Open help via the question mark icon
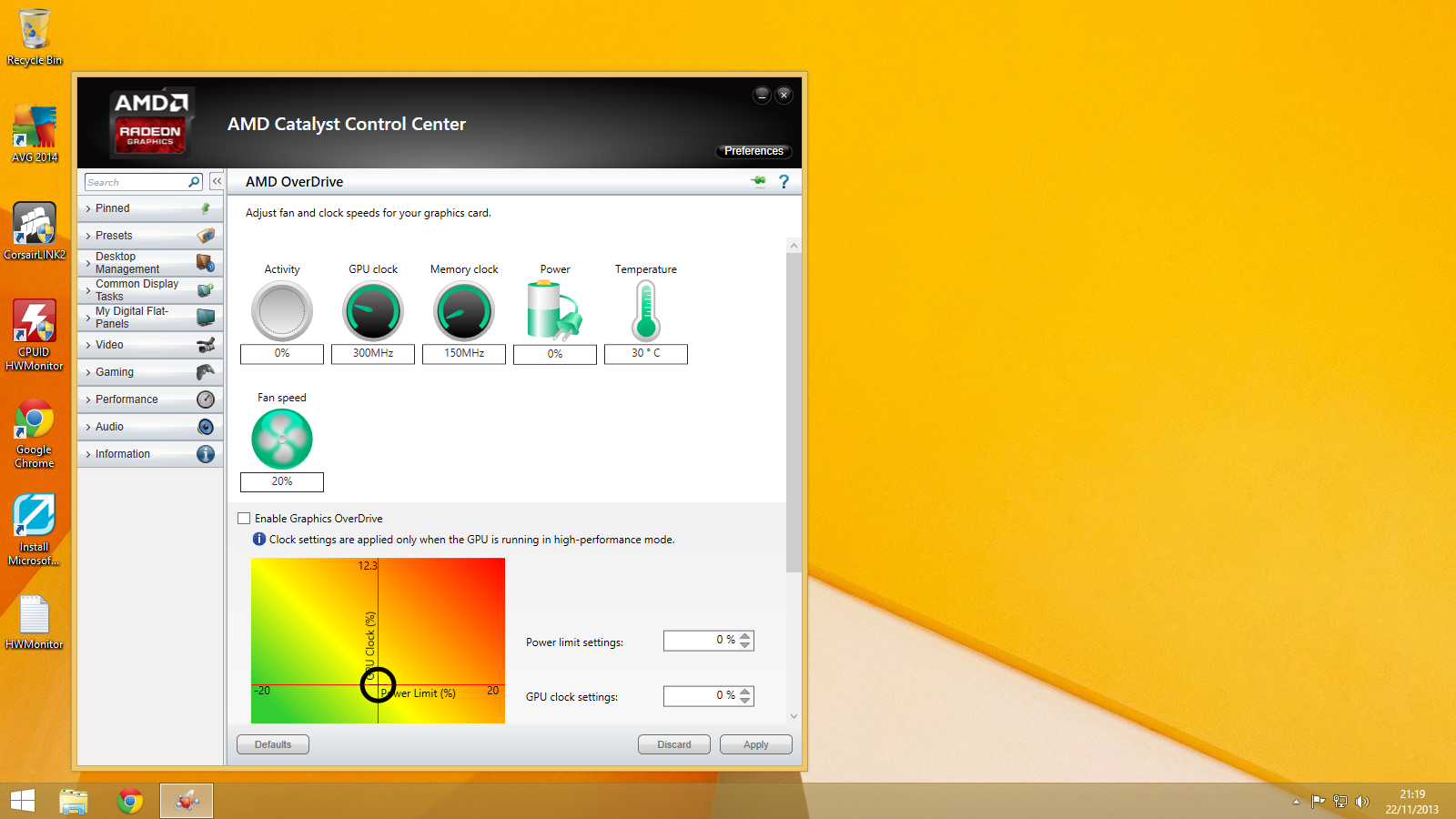This screenshot has width=1456, height=819. click(784, 181)
